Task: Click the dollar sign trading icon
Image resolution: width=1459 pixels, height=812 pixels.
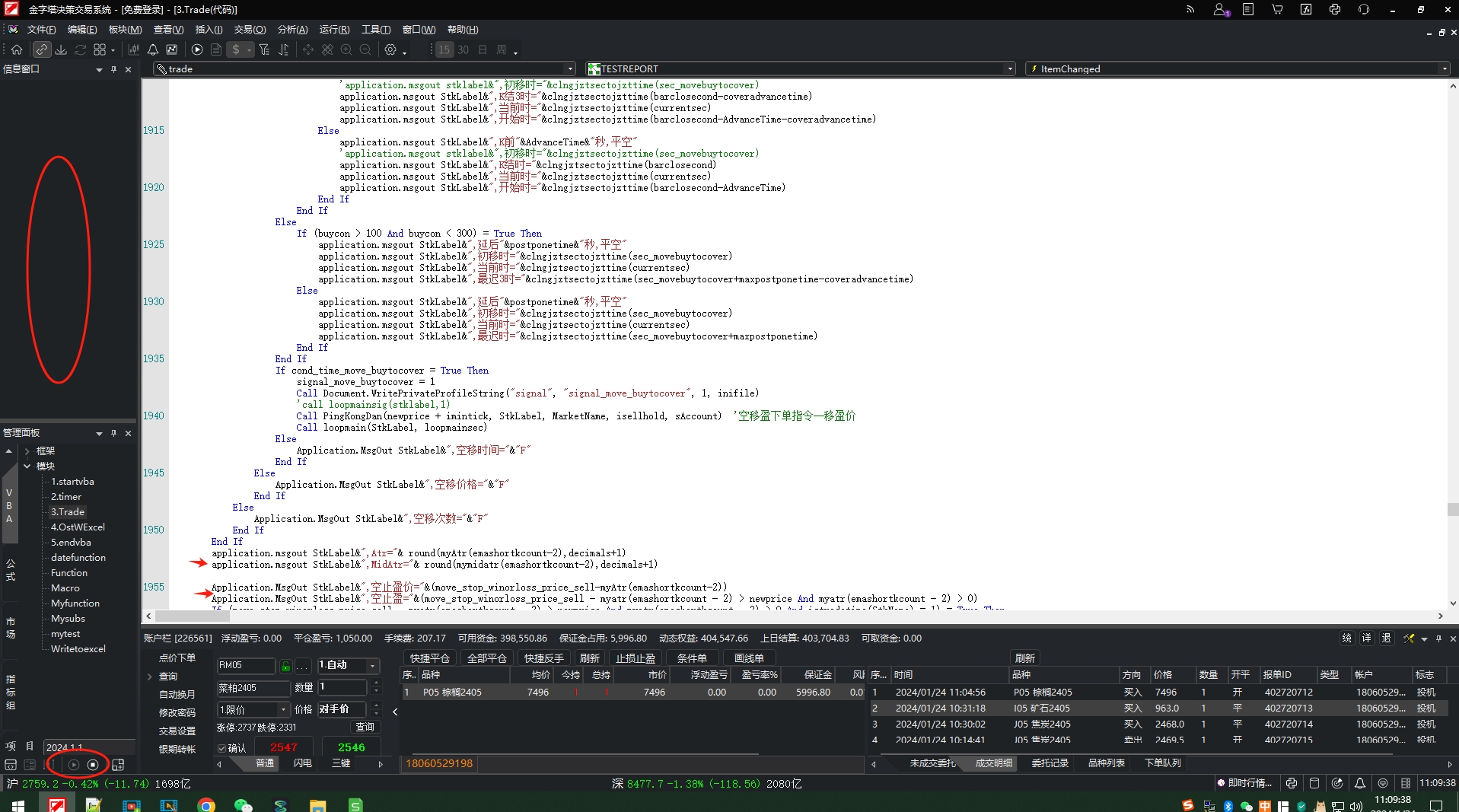Action: pos(236,49)
